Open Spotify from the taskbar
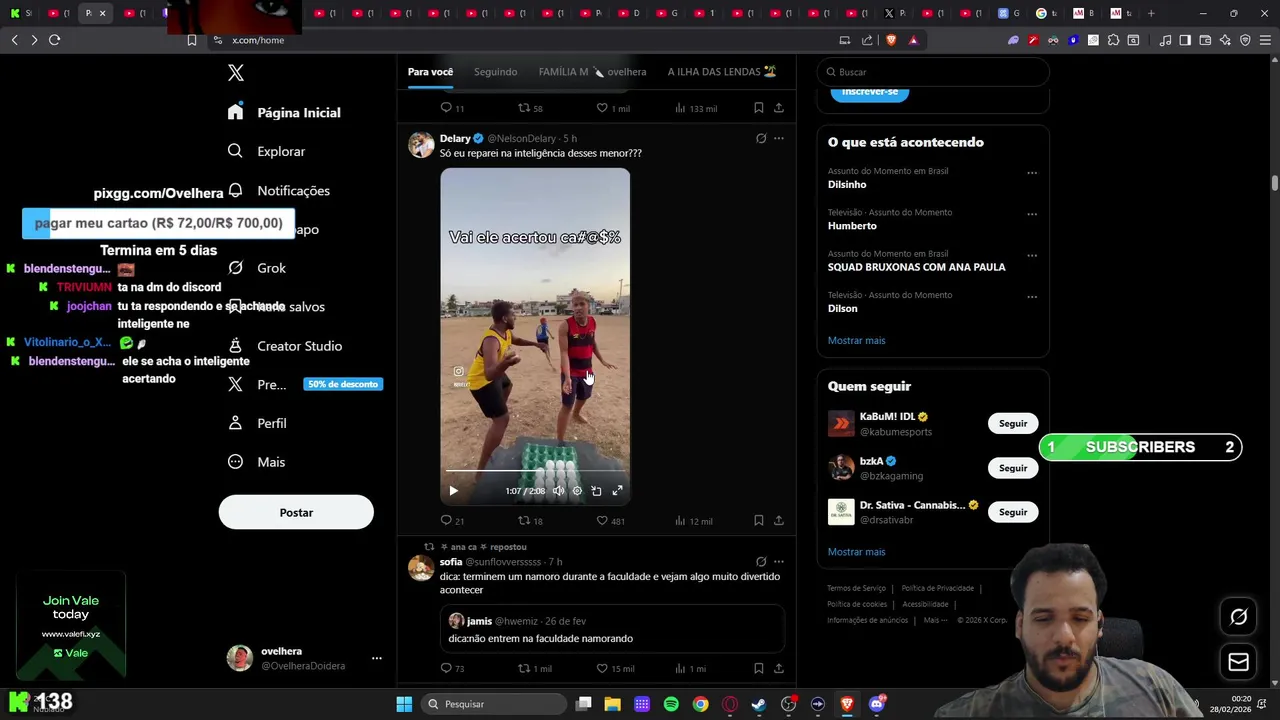 [671, 704]
